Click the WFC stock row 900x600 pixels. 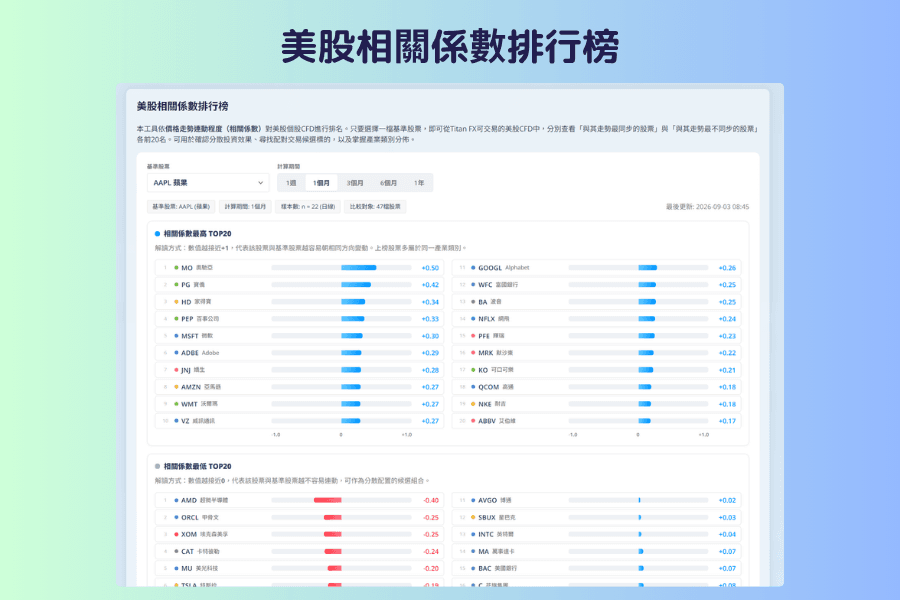(596, 285)
